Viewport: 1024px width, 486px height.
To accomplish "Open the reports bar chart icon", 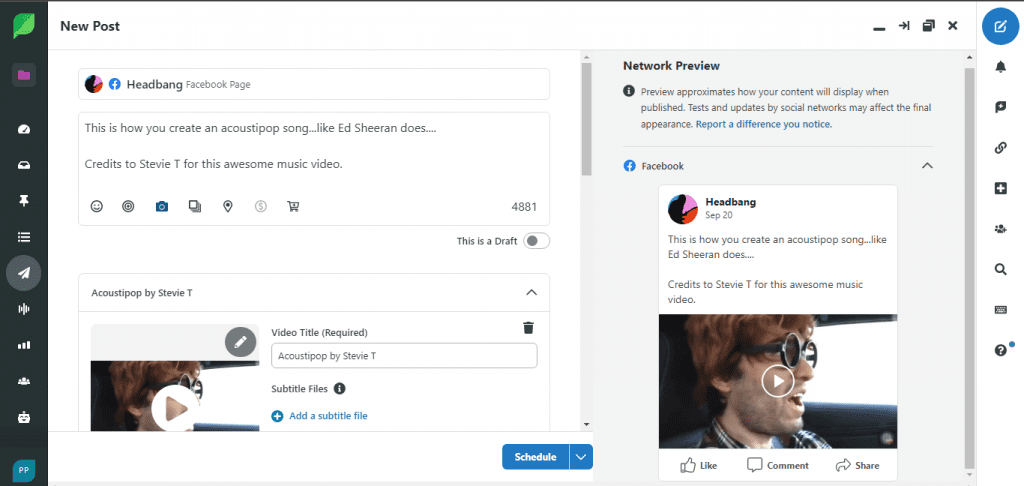I will click(24, 345).
